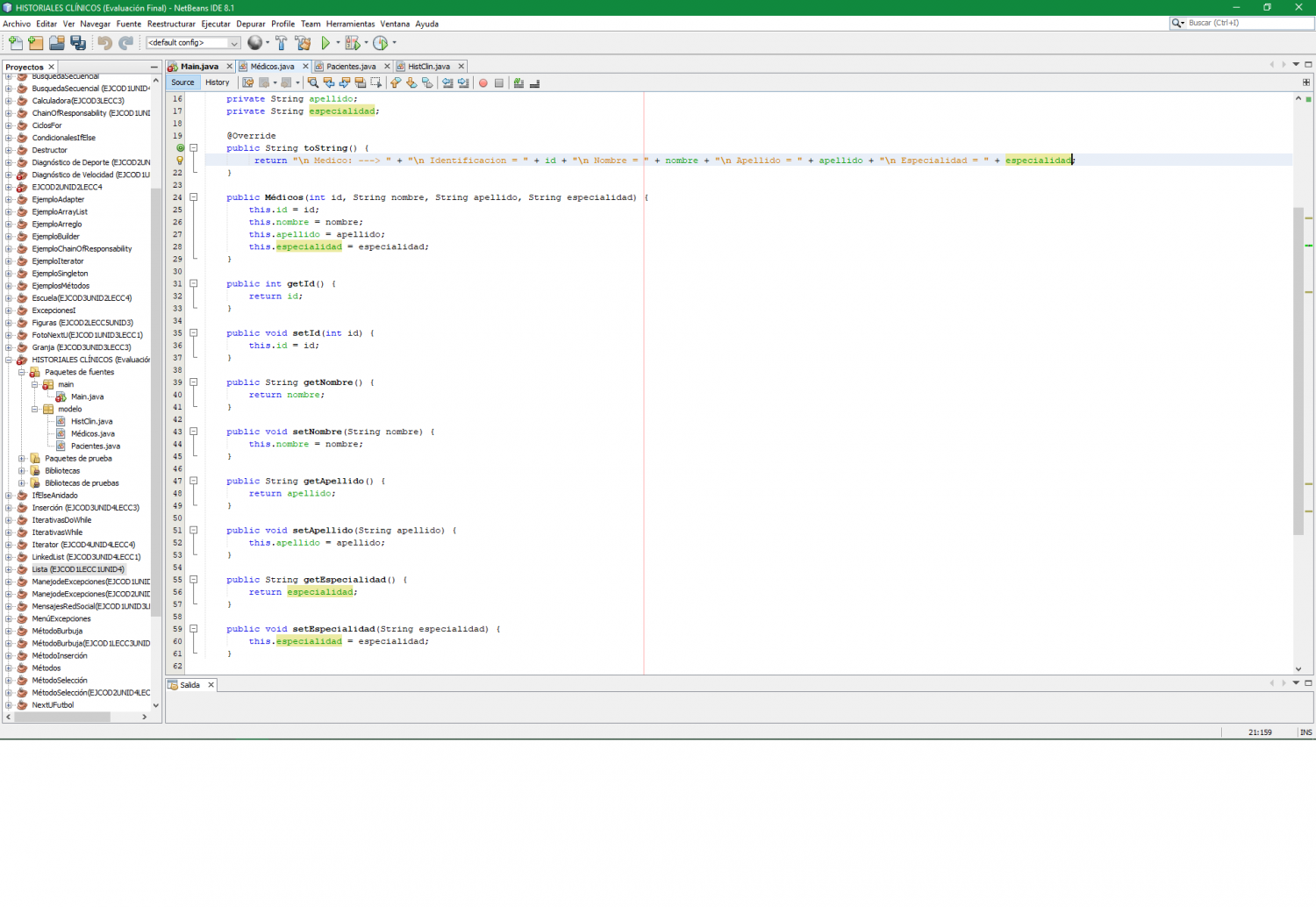This screenshot has height=907, width=1316.
Task: Toggle code fold at setNombre line 43
Action: 194,432
